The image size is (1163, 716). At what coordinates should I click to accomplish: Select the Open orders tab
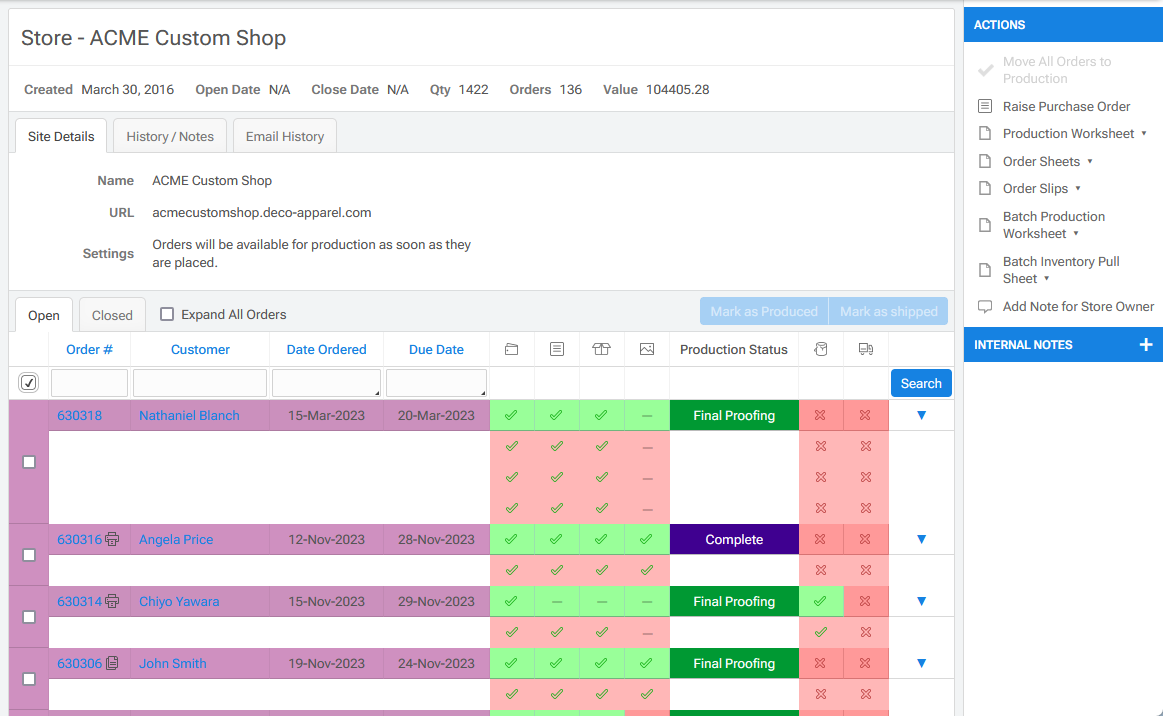[x=44, y=315]
